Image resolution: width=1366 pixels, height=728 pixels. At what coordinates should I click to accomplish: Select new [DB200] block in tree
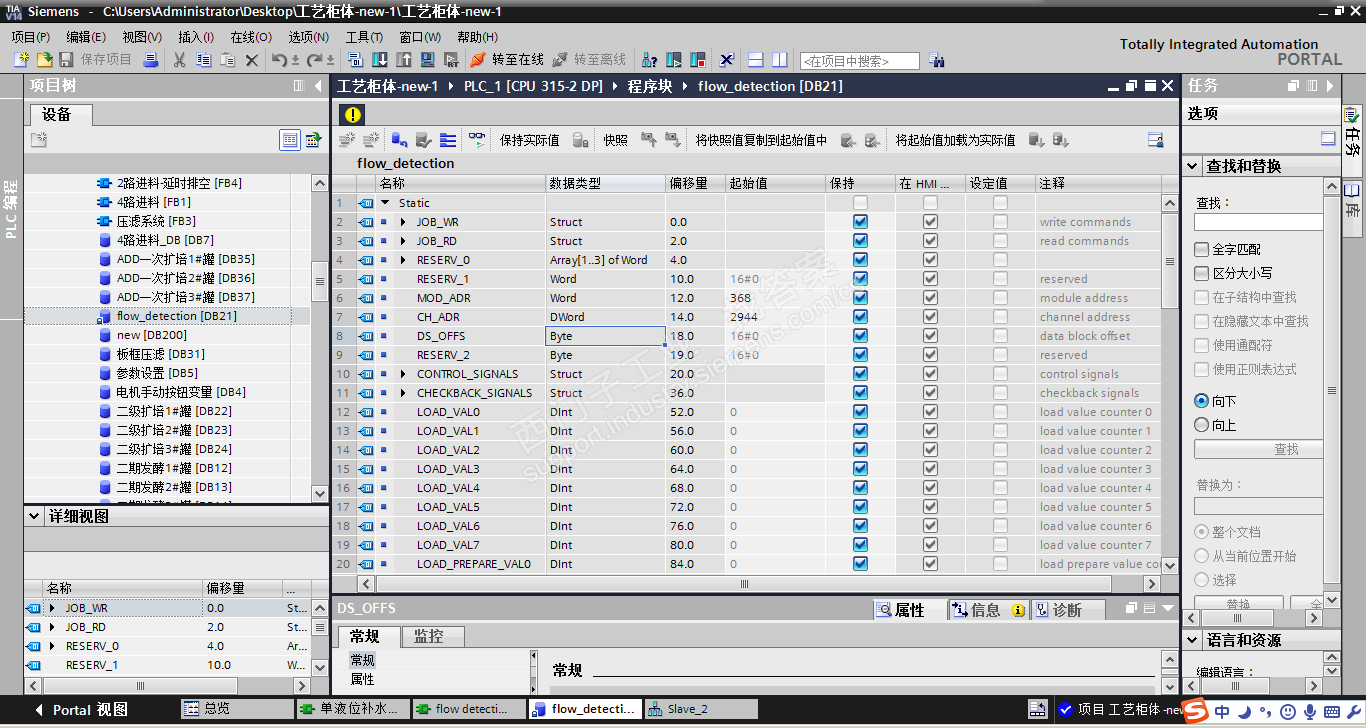(151, 335)
